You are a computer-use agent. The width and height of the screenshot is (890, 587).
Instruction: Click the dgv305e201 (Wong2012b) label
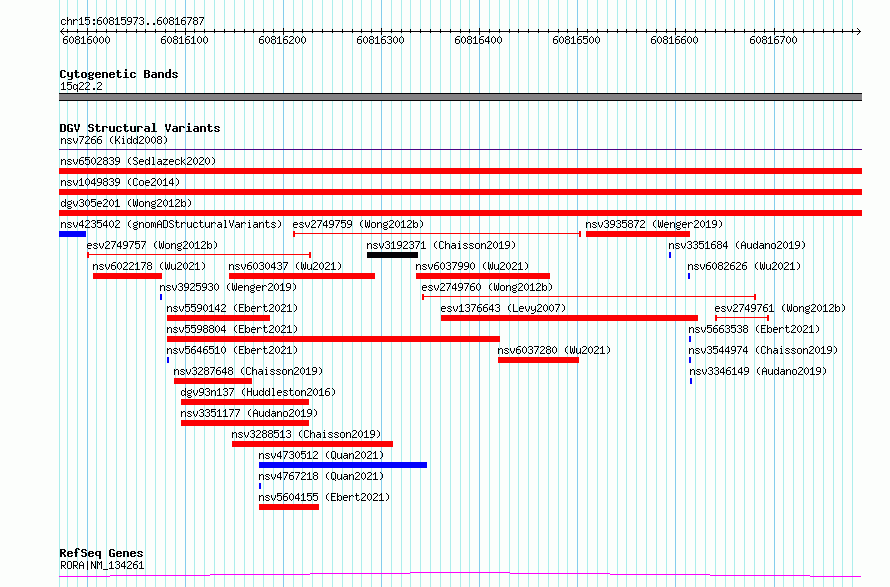pos(126,203)
